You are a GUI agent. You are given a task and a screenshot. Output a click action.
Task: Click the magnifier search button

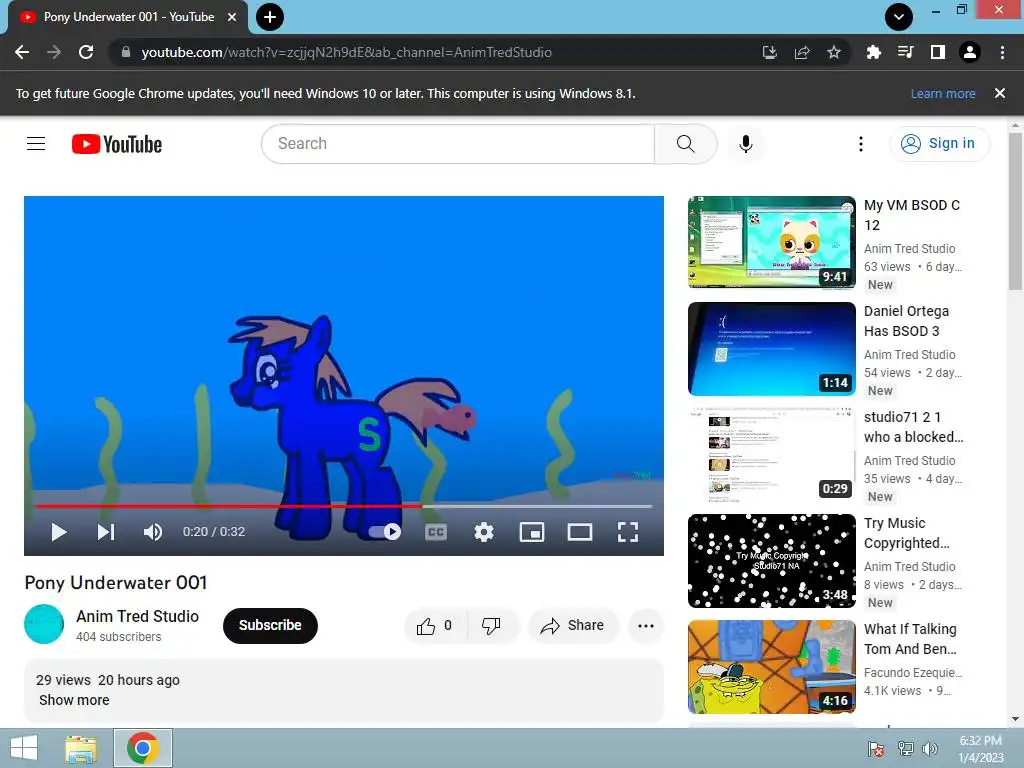[686, 144]
